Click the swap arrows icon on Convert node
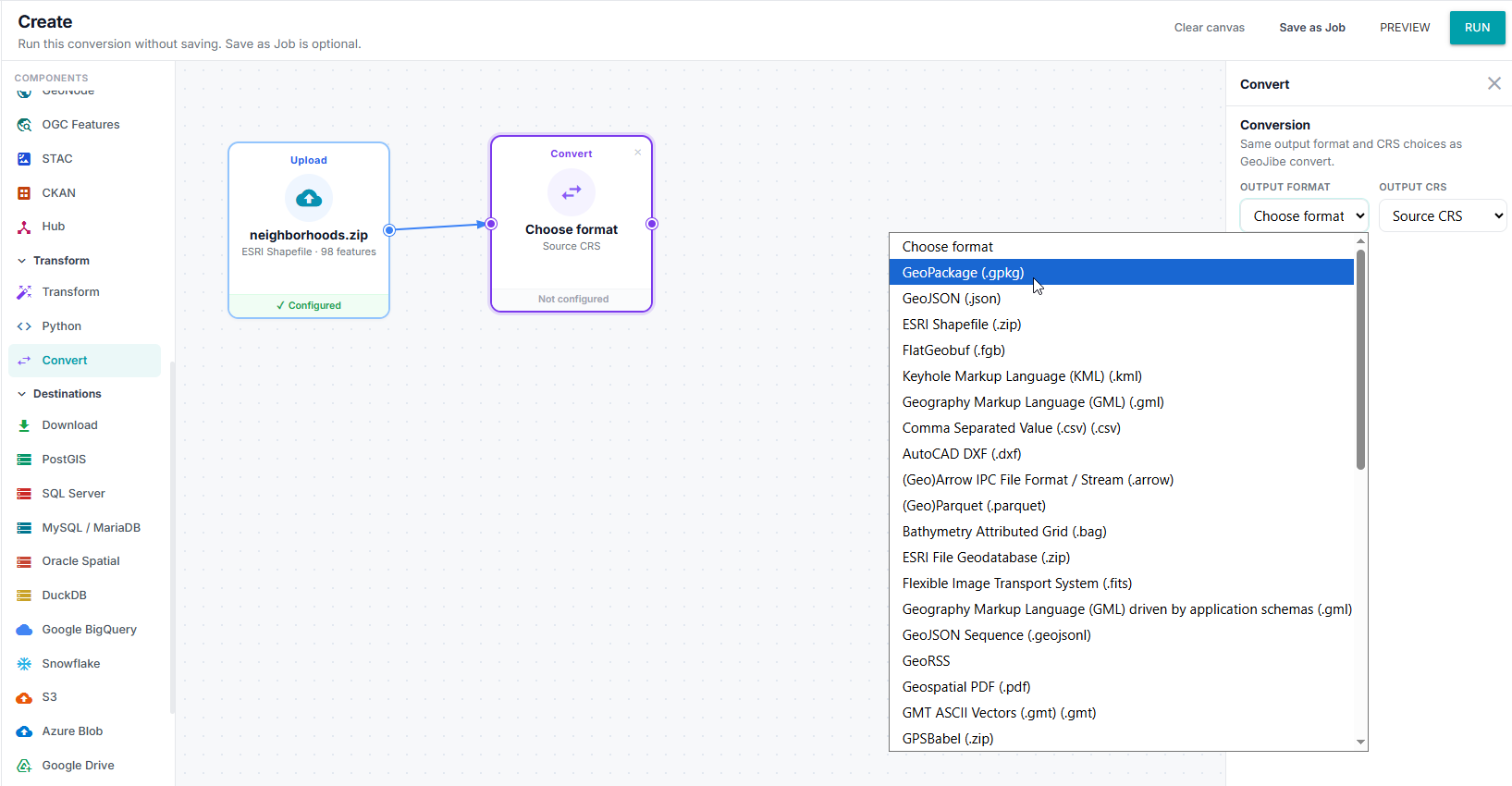The width and height of the screenshot is (1512, 786). pyautogui.click(x=572, y=192)
